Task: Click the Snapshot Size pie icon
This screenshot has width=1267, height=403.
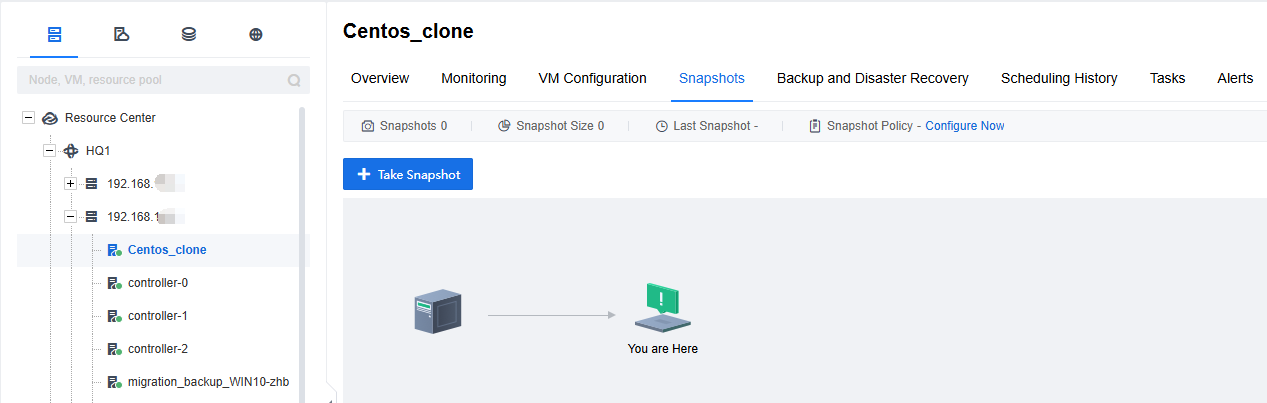Action: tap(505, 126)
